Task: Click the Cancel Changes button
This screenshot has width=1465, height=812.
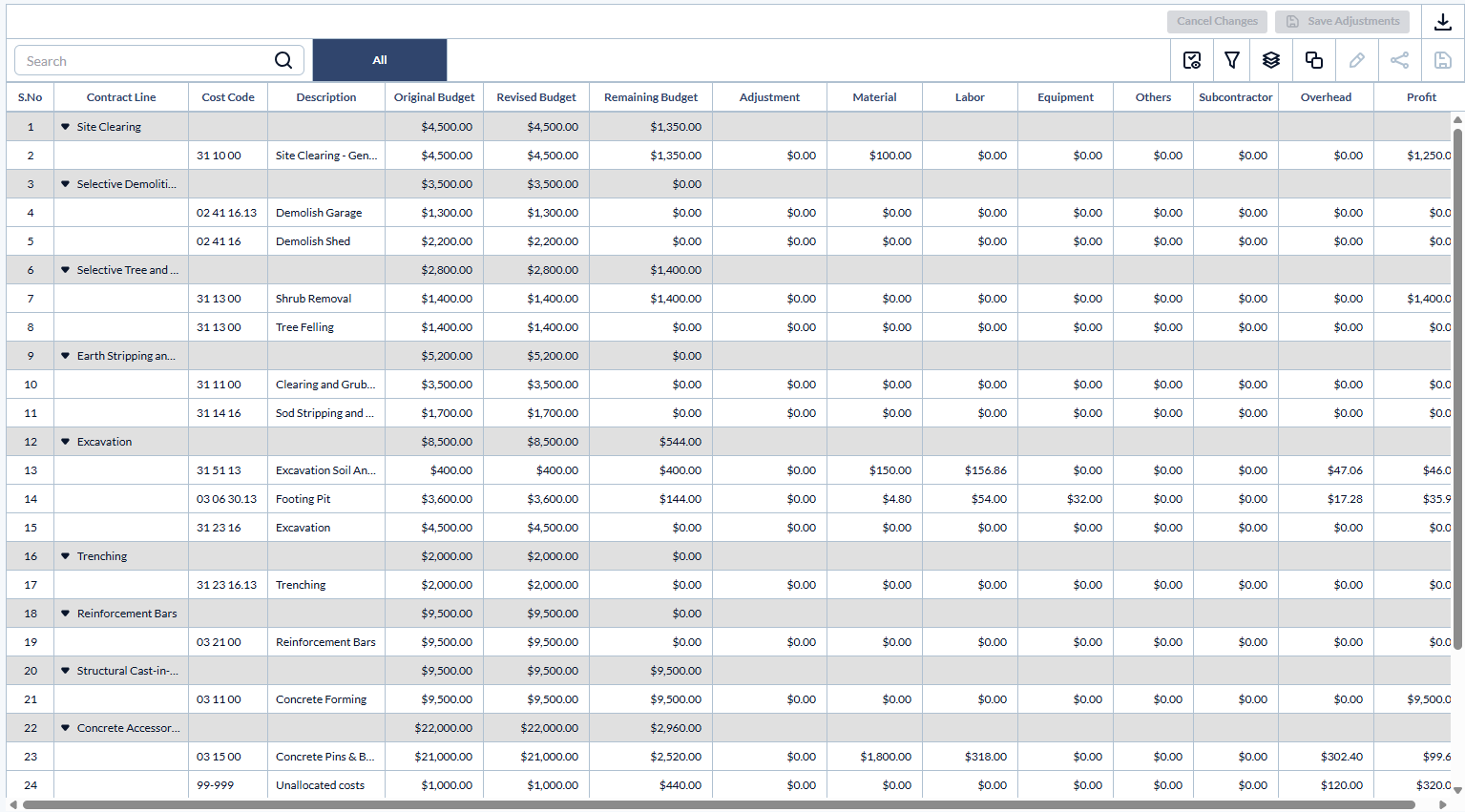Action: point(1217,21)
